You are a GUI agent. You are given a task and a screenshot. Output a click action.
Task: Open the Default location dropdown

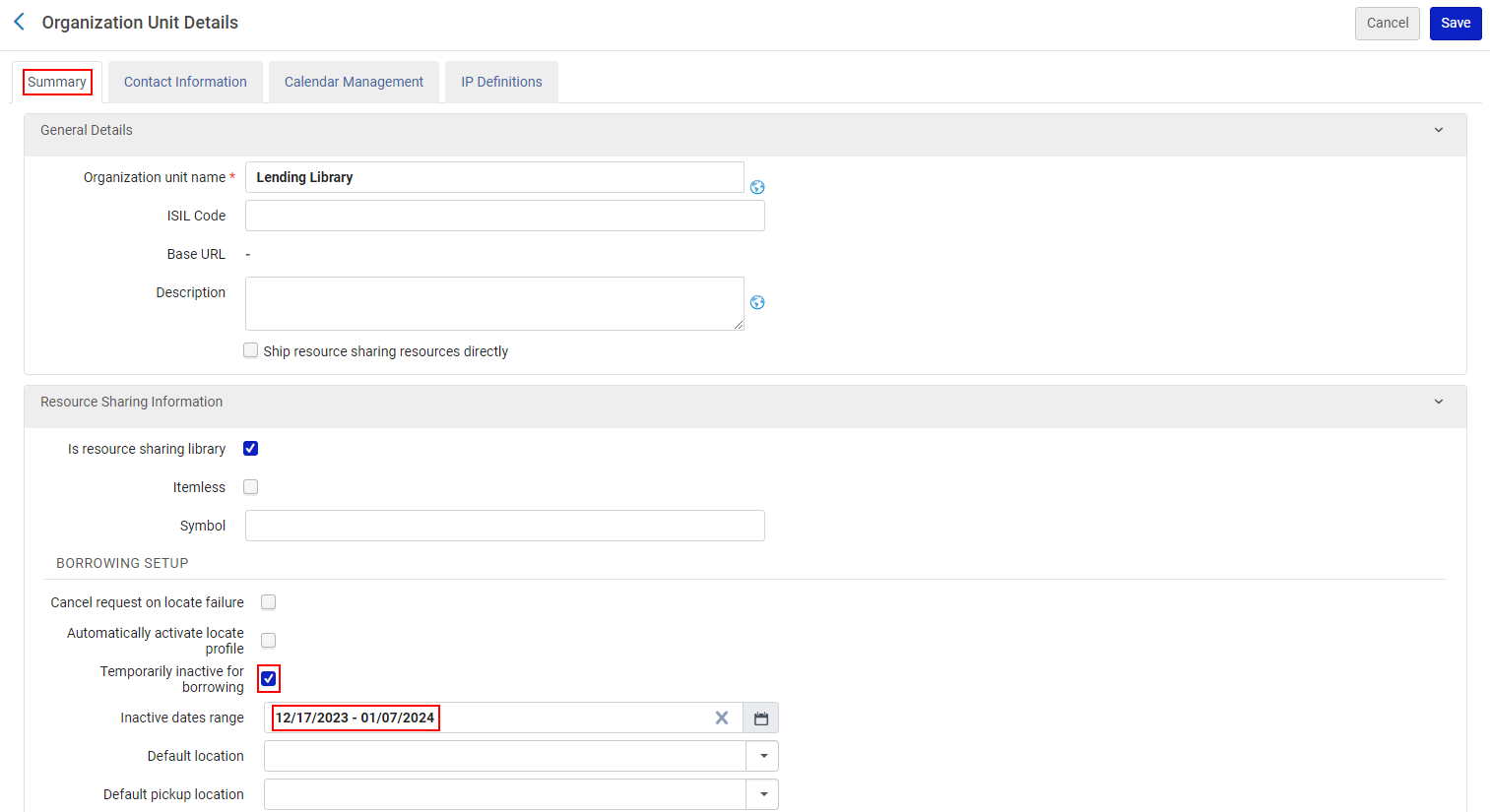pos(763,756)
